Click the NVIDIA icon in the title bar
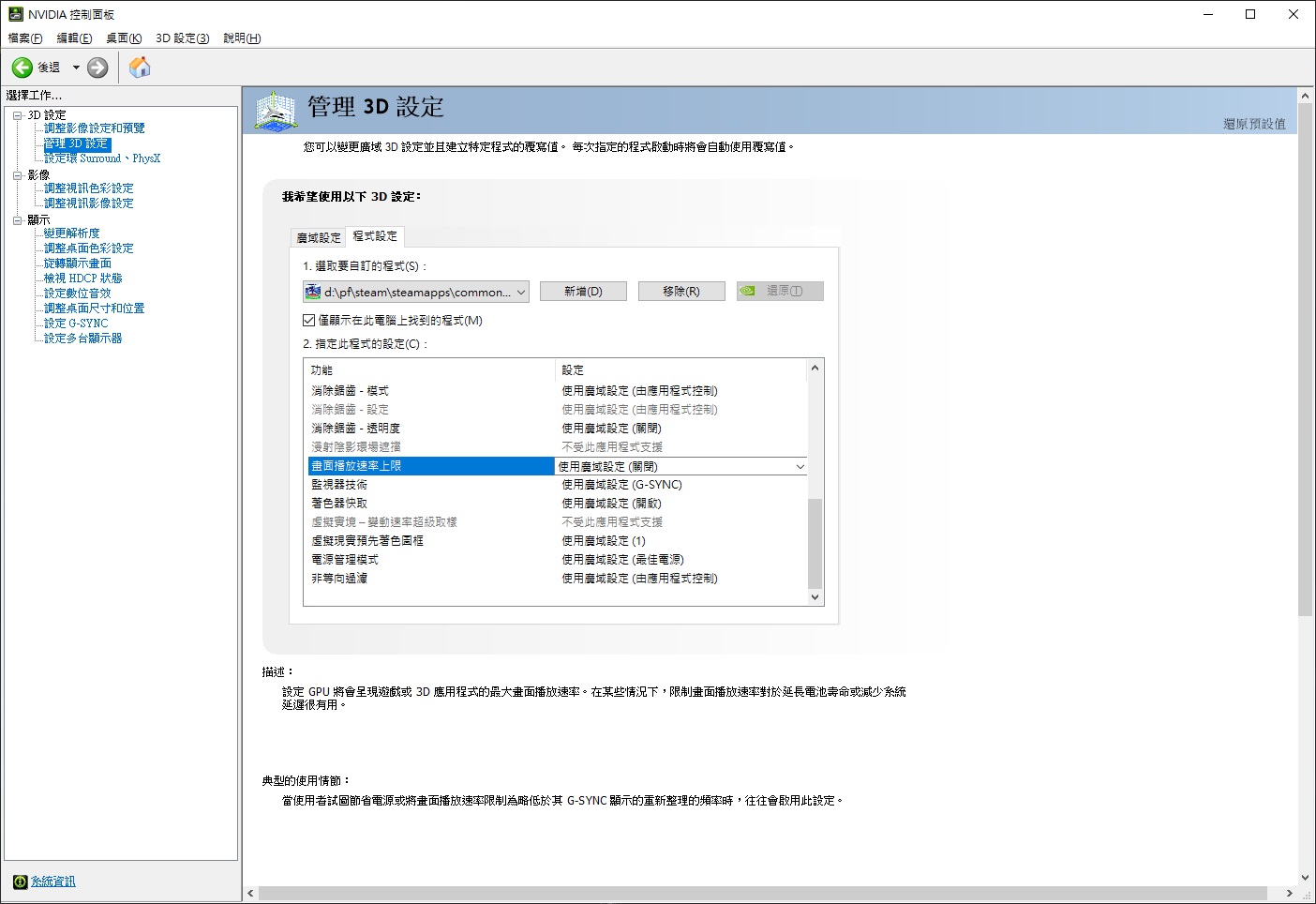 point(15,14)
